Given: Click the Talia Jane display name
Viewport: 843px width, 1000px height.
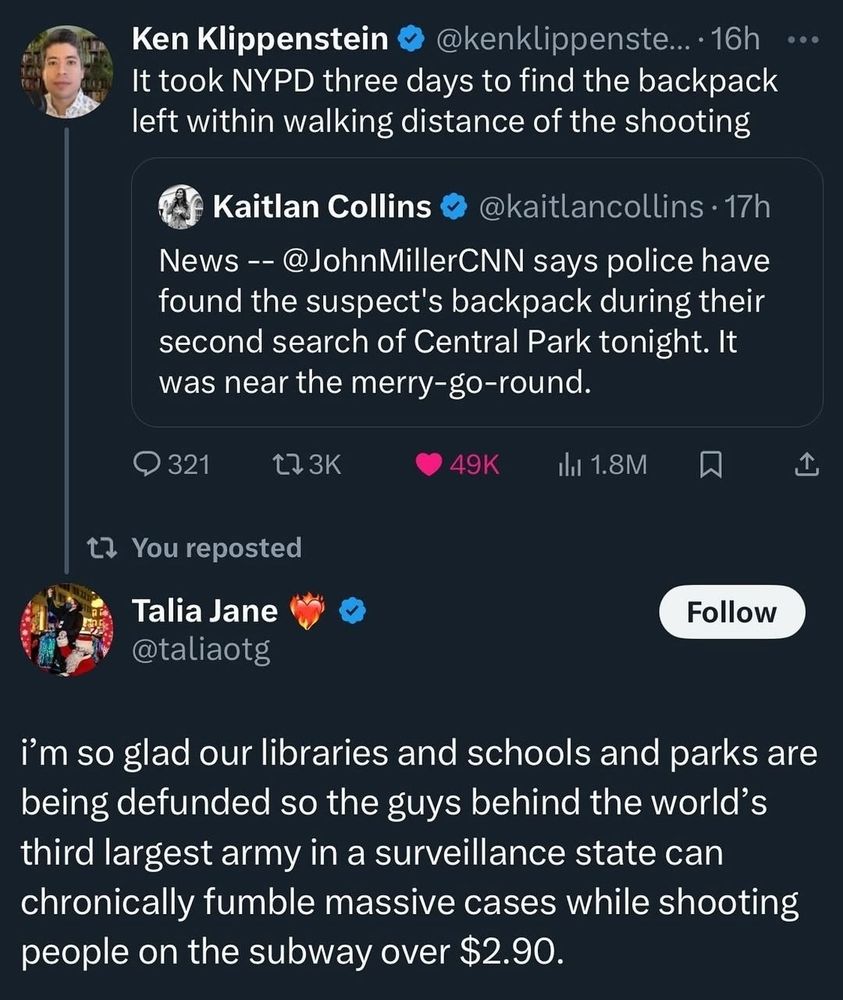Looking at the screenshot, I should 205,609.
